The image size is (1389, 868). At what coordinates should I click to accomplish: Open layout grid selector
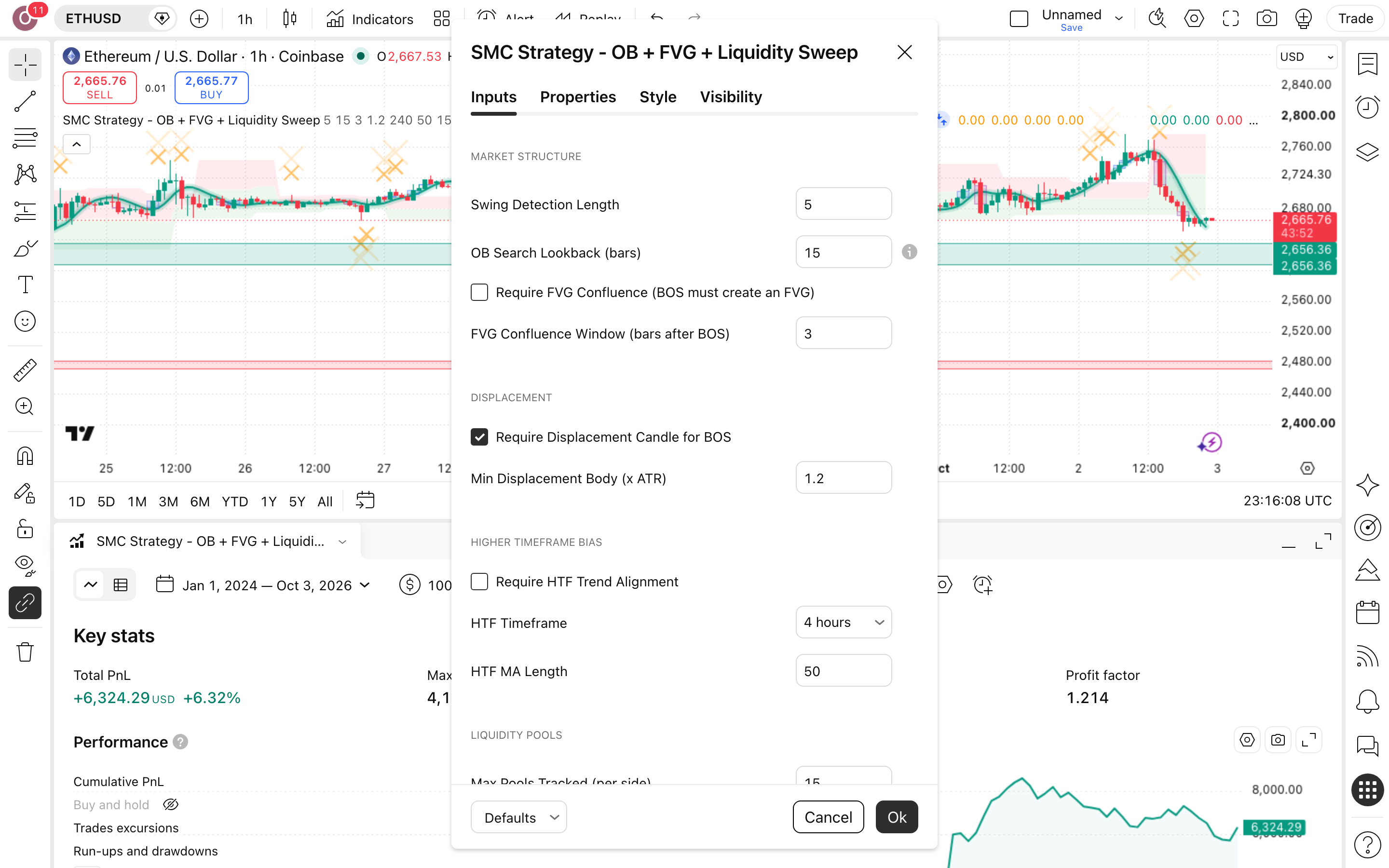441,19
